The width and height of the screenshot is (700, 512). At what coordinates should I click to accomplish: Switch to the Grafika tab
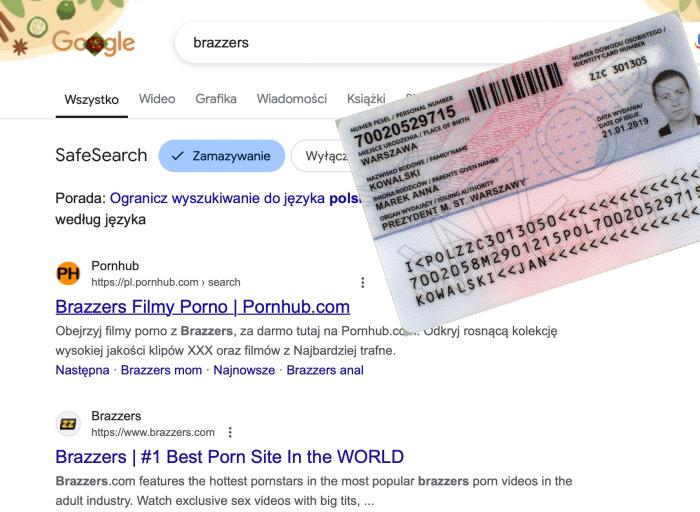216,99
